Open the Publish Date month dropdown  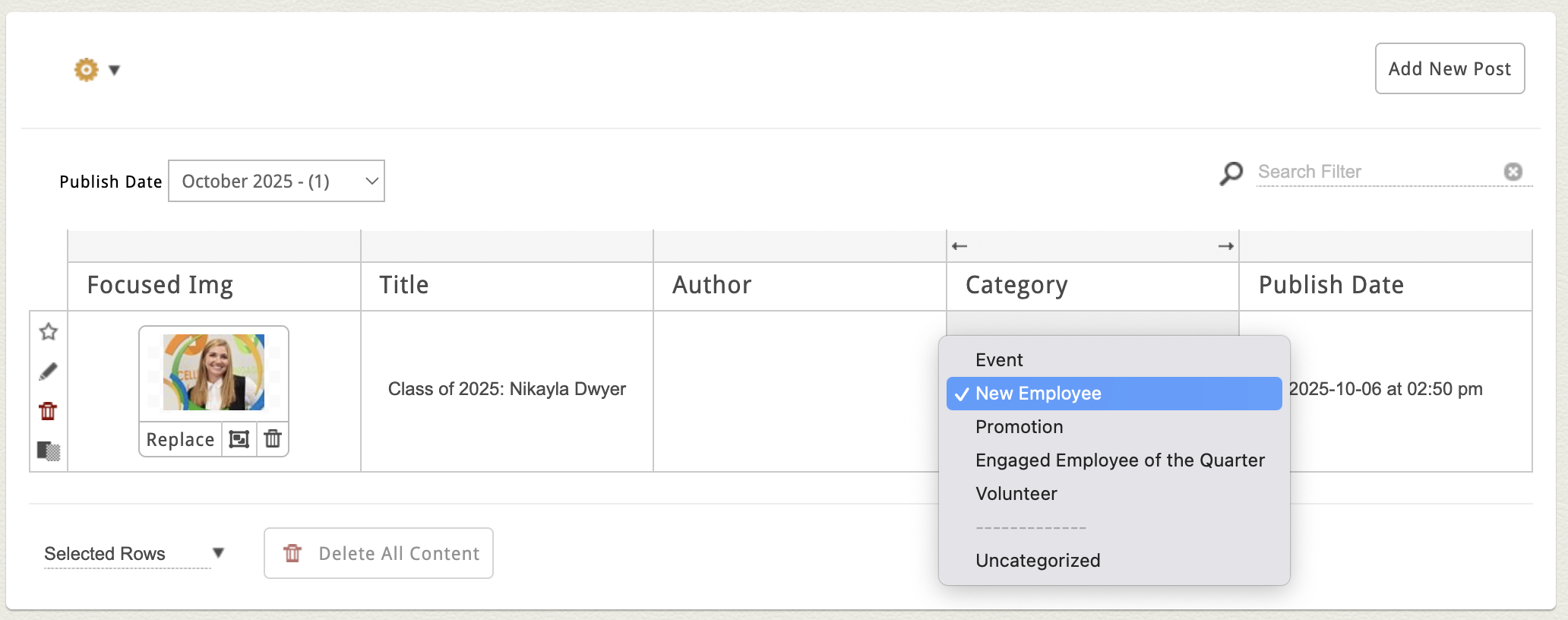click(277, 181)
